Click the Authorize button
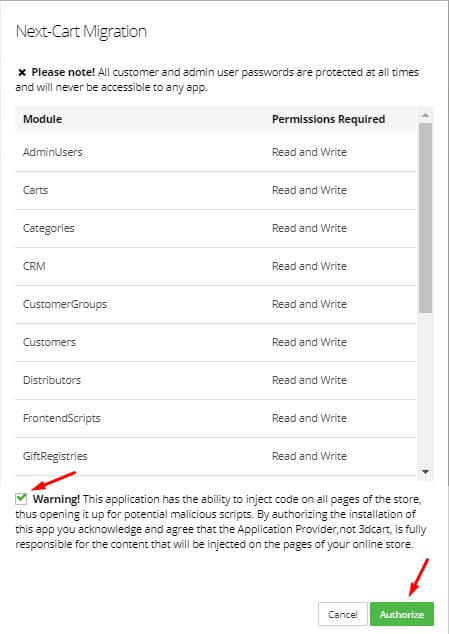This screenshot has height=634, width=449. [x=402, y=614]
